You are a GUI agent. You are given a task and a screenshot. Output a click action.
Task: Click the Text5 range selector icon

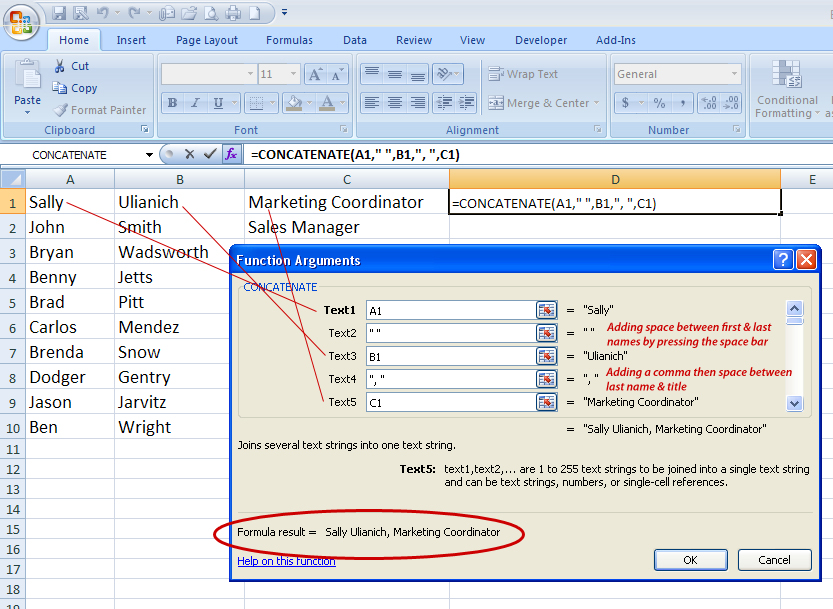click(x=546, y=402)
